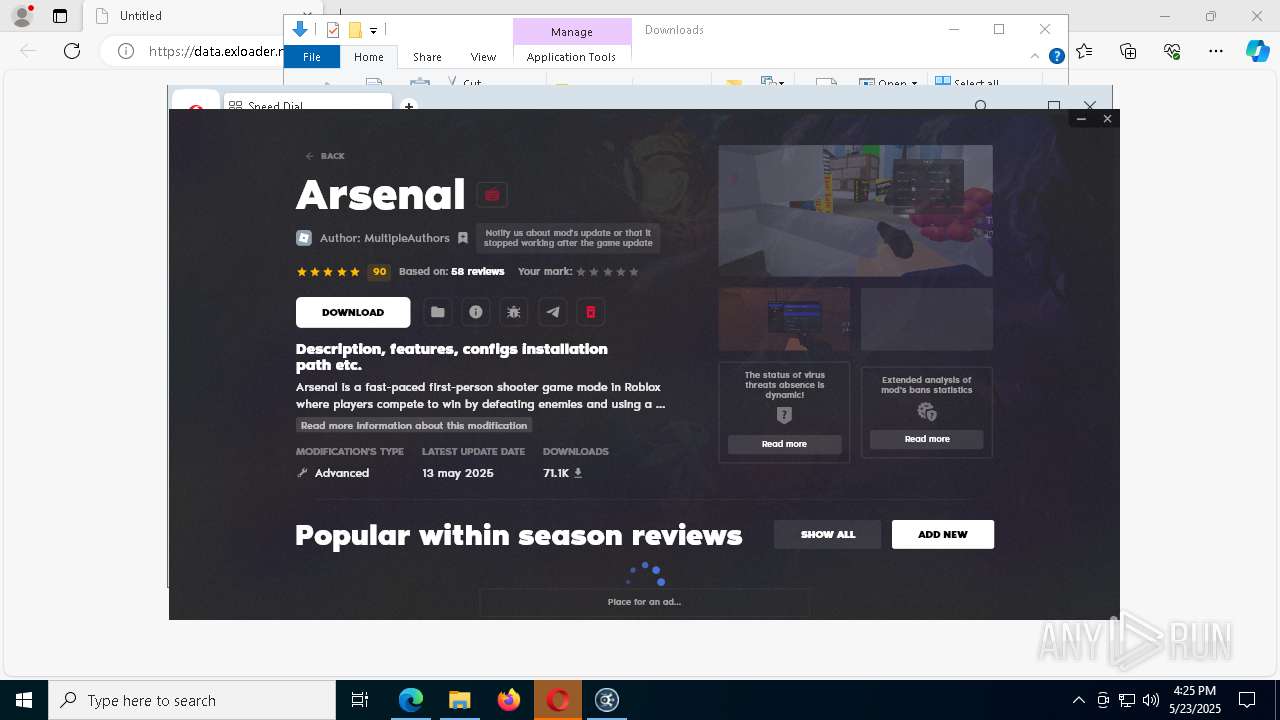Open the Collections icon in the Edge toolbar

click(x=1128, y=51)
